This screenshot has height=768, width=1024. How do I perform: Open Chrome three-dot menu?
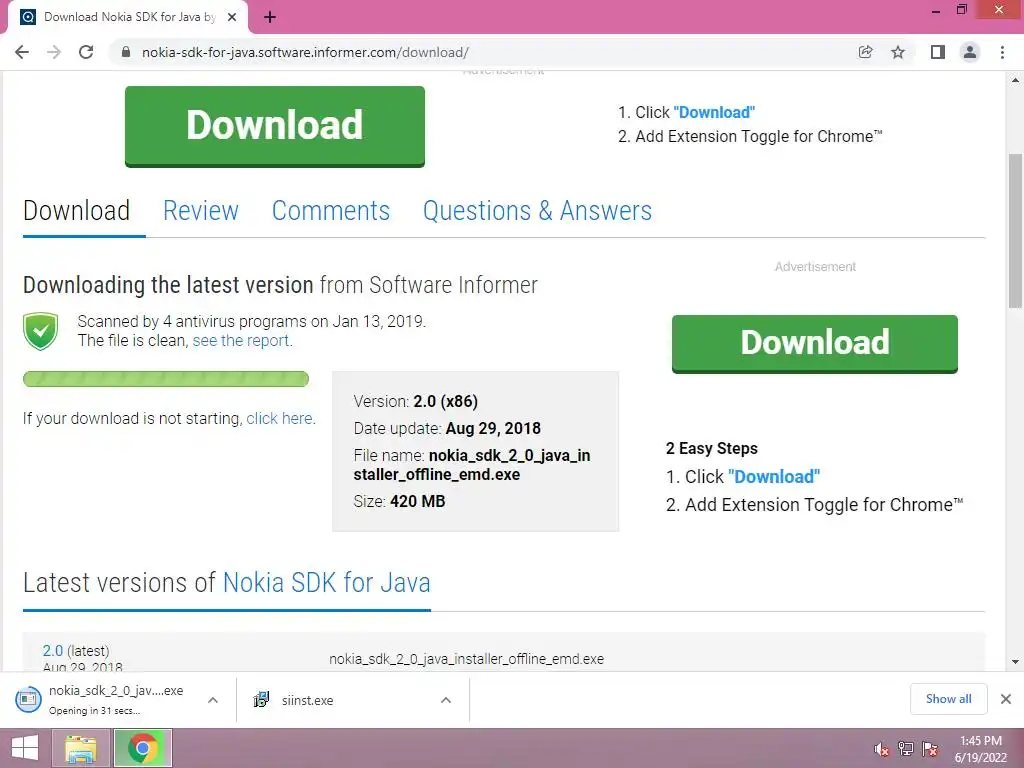tap(1002, 52)
